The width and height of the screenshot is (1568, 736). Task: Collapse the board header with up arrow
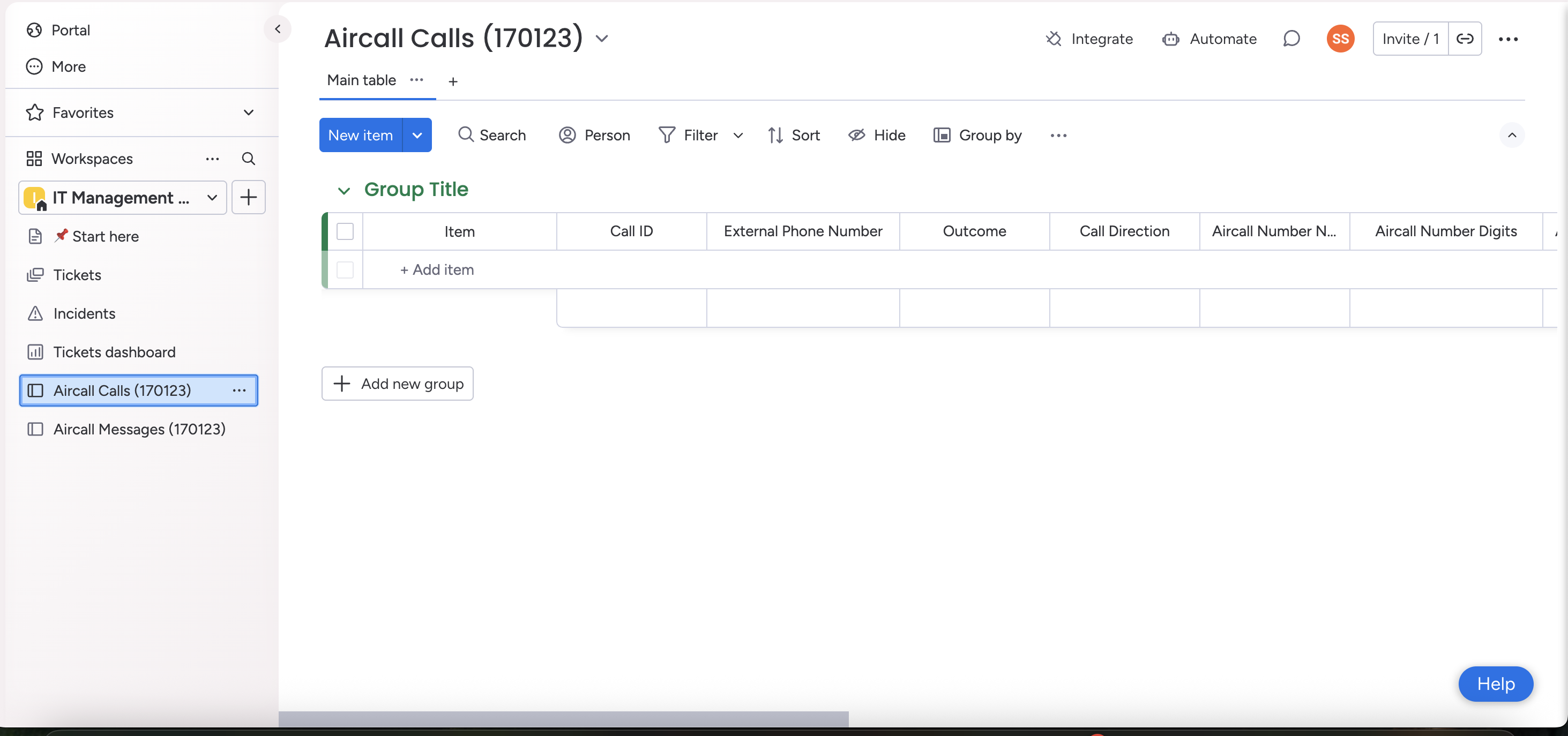[1512, 135]
